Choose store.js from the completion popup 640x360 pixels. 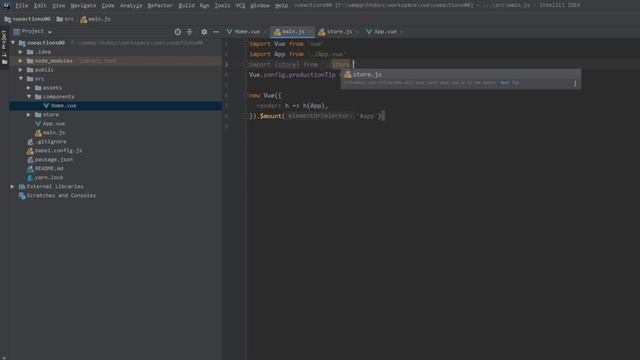click(461, 74)
